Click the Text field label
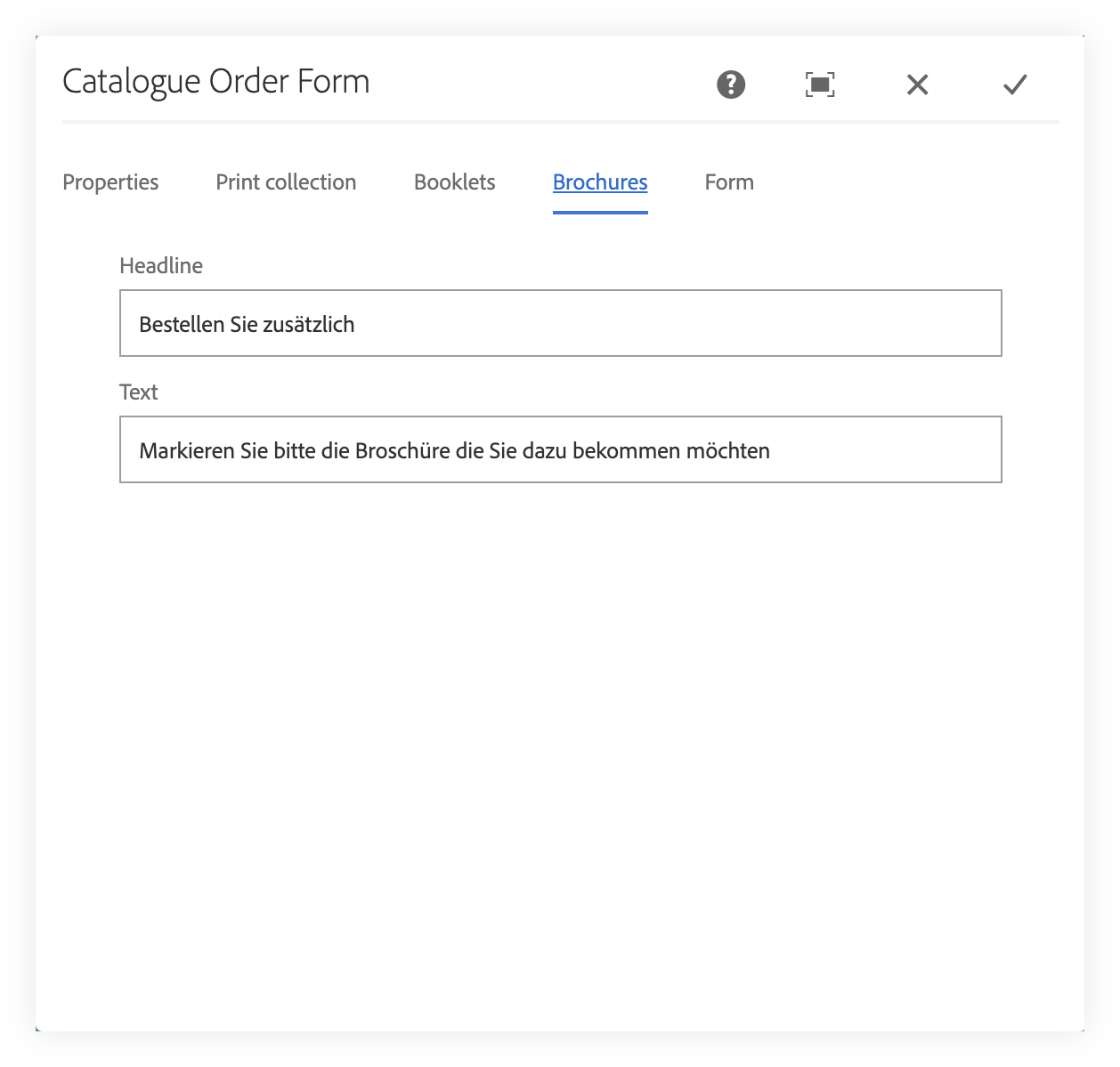The height and width of the screenshot is (1067, 1120). 138,392
